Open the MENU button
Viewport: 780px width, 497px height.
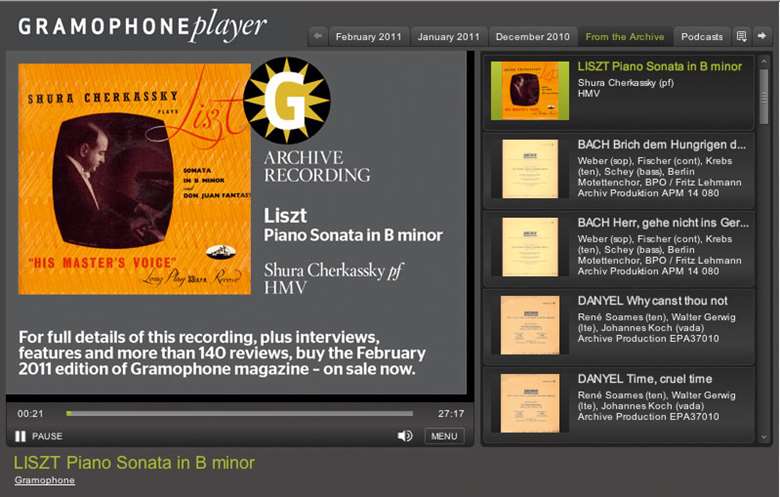[444, 436]
